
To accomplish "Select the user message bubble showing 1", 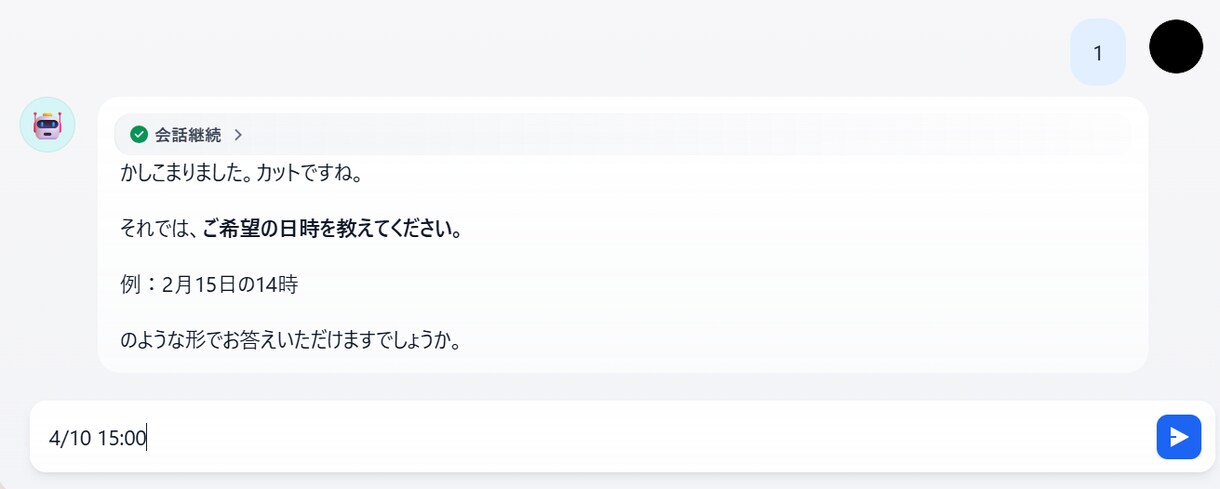I will [1098, 52].
